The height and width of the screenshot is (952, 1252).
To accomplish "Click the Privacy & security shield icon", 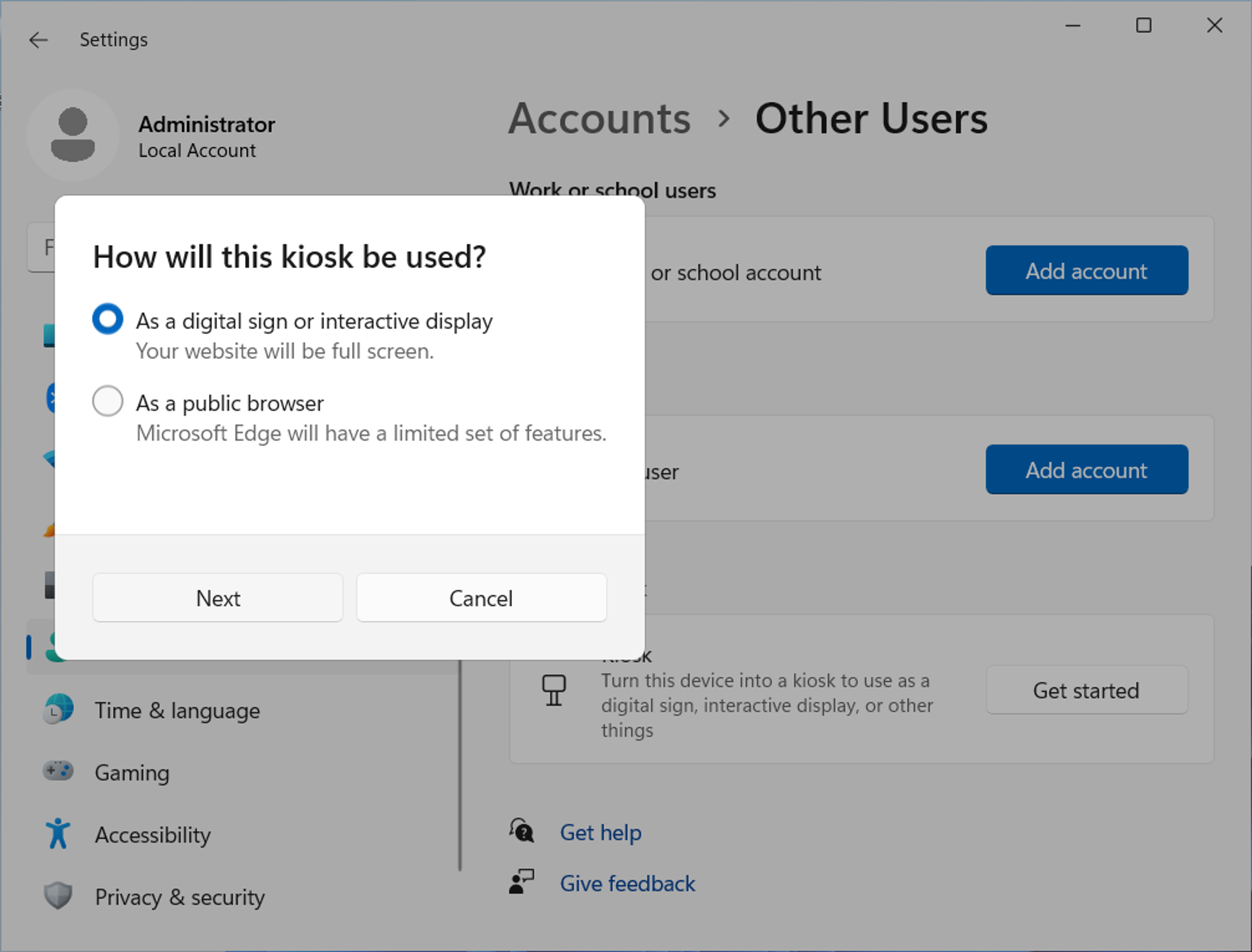I will [58, 896].
